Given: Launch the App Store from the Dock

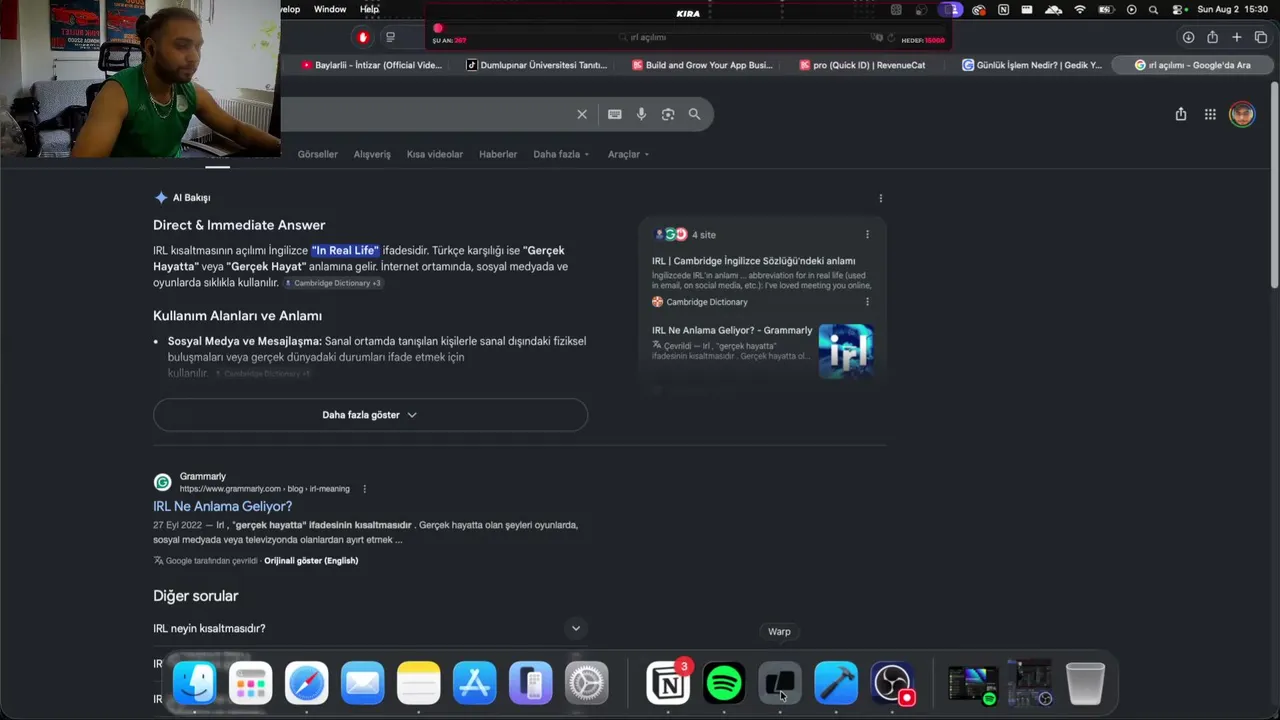Looking at the screenshot, I should pyautogui.click(x=474, y=684).
